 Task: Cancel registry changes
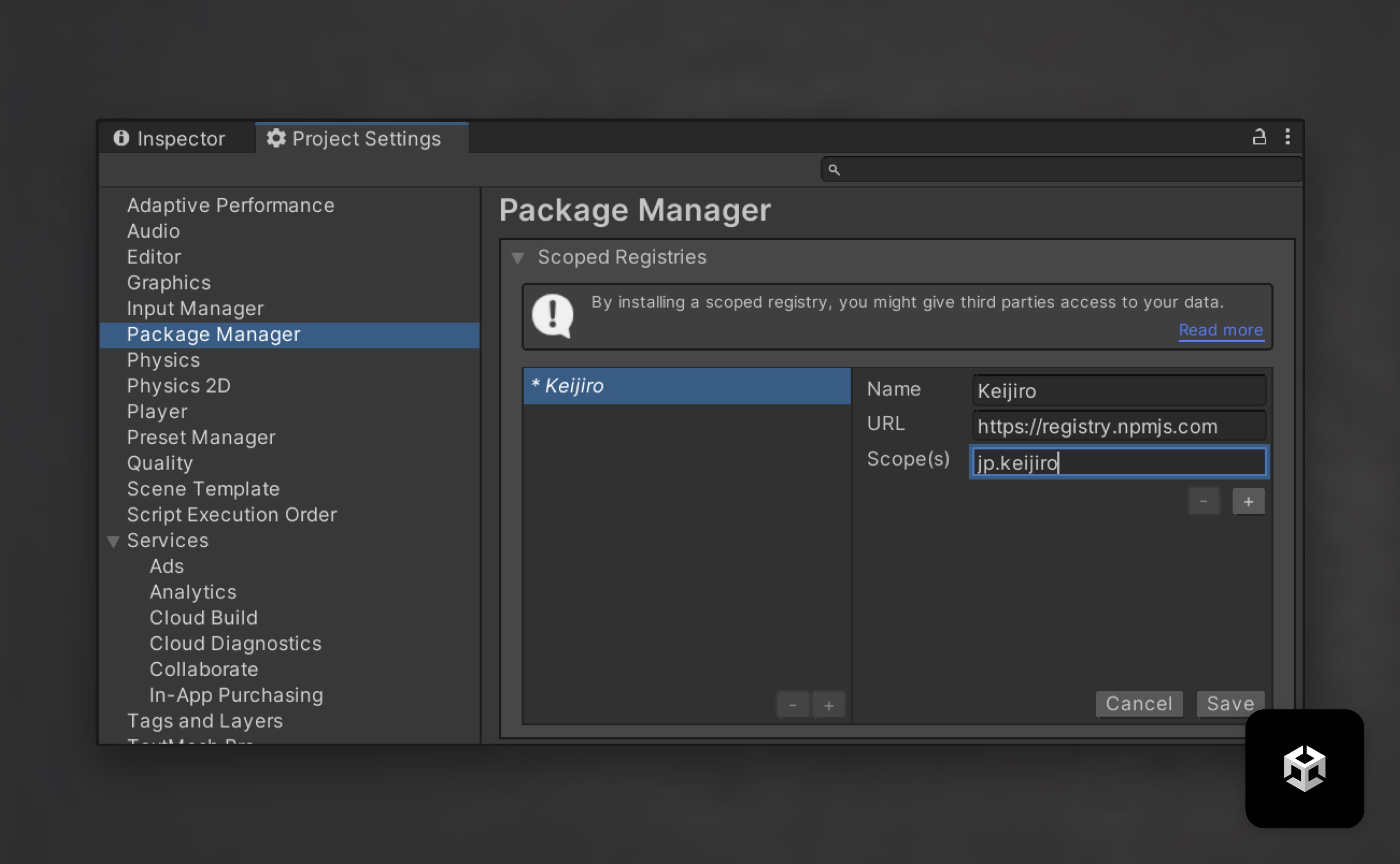[x=1138, y=704]
